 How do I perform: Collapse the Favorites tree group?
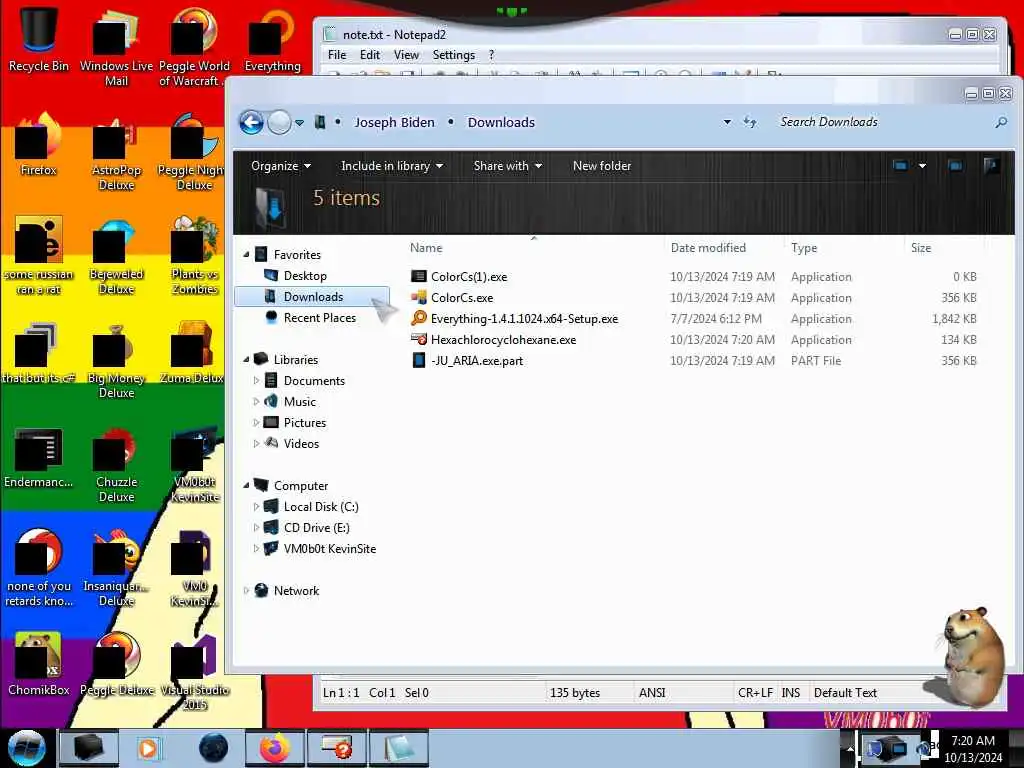click(246, 254)
